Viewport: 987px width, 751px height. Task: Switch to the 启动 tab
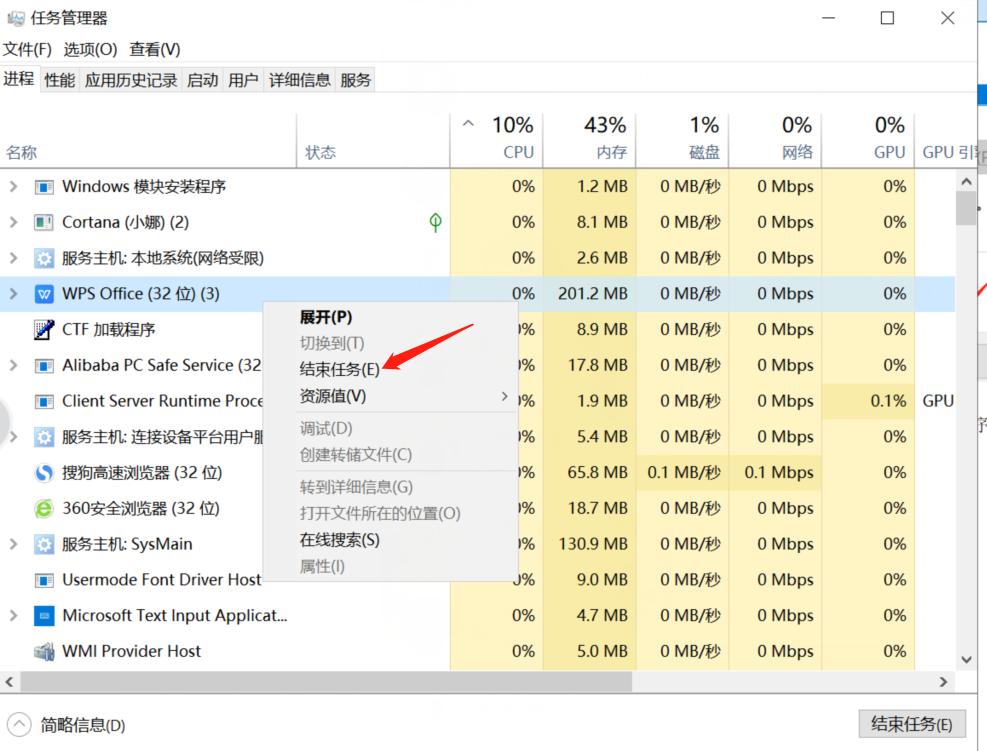point(202,79)
